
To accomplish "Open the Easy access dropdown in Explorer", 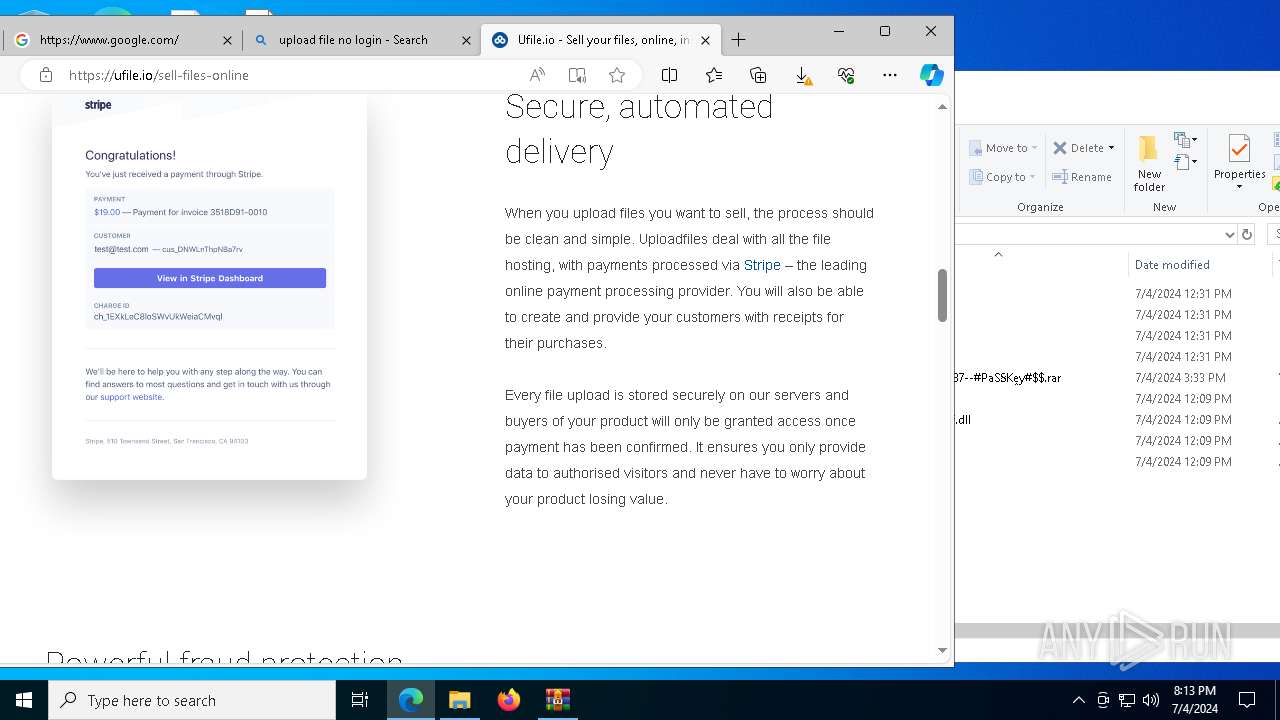I will point(1186,162).
